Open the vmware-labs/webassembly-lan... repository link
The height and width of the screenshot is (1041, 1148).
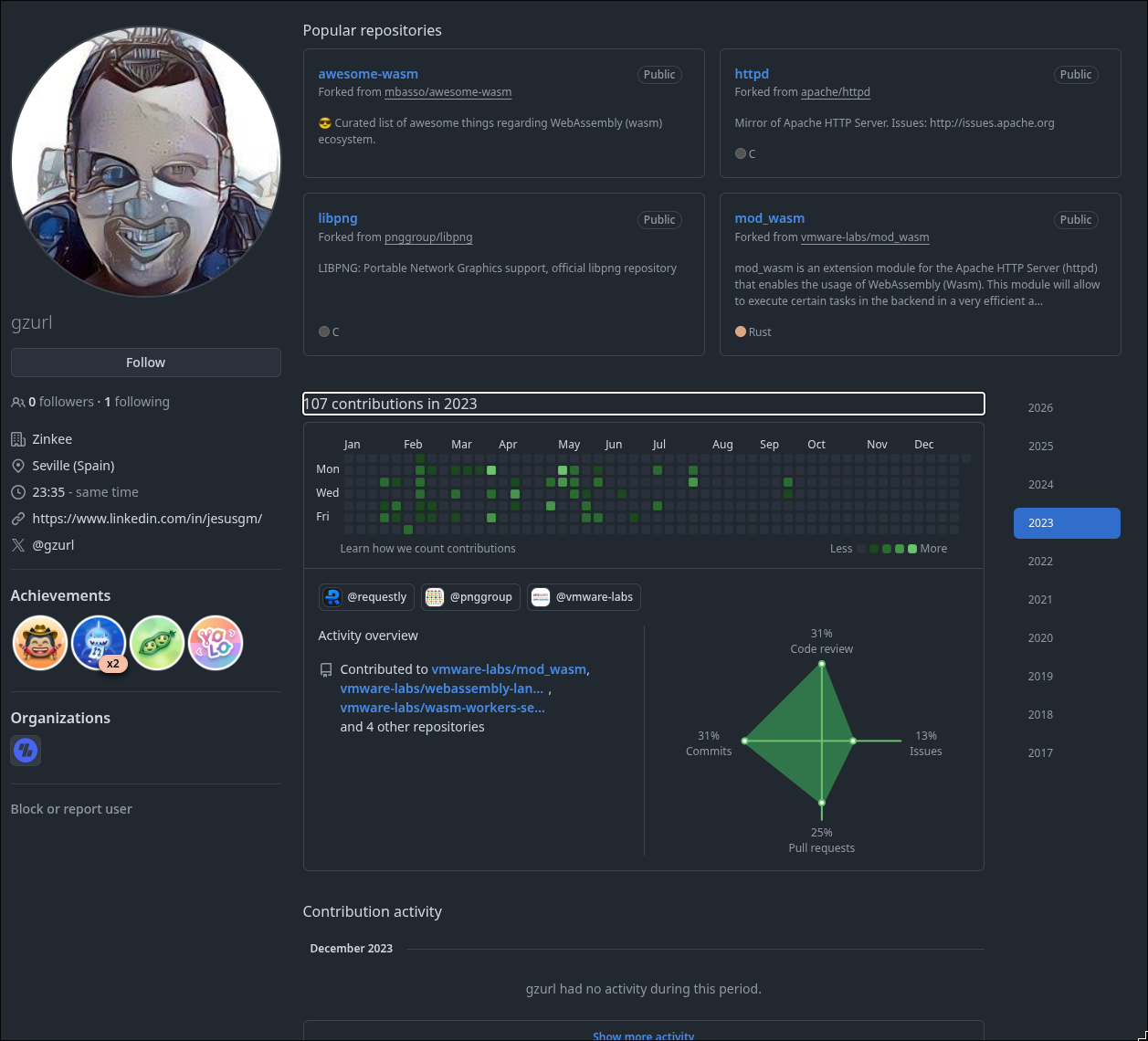pyautogui.click(x=441, y=689)
